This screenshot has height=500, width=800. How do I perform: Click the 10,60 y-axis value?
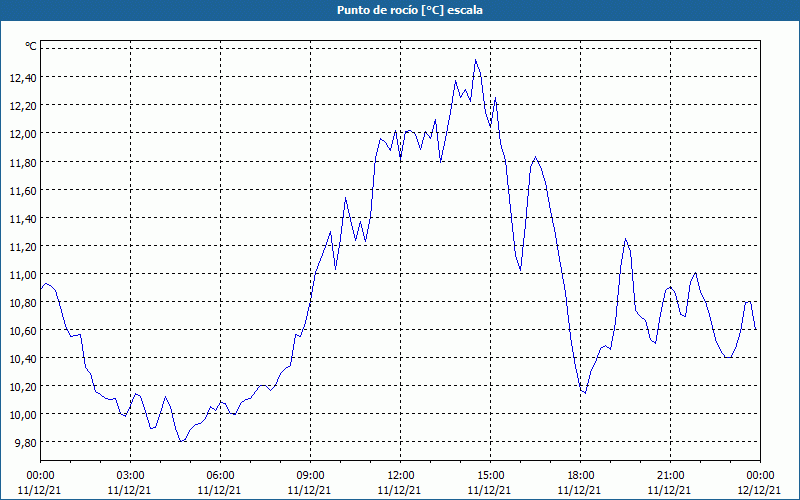point(23,331)
